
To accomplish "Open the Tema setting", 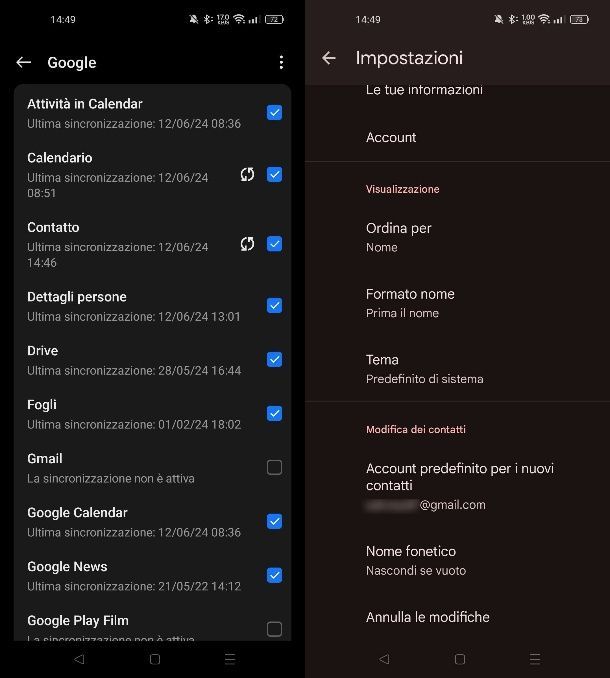I will point(457,369).
